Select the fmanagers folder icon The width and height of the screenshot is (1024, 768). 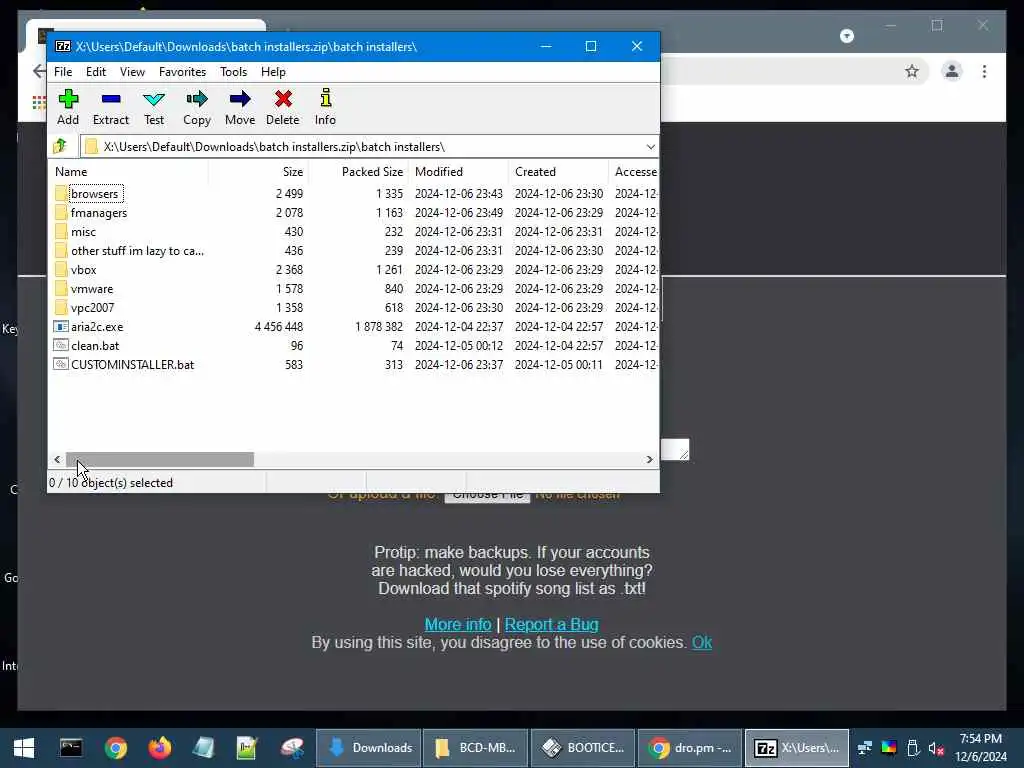point(61,212)
